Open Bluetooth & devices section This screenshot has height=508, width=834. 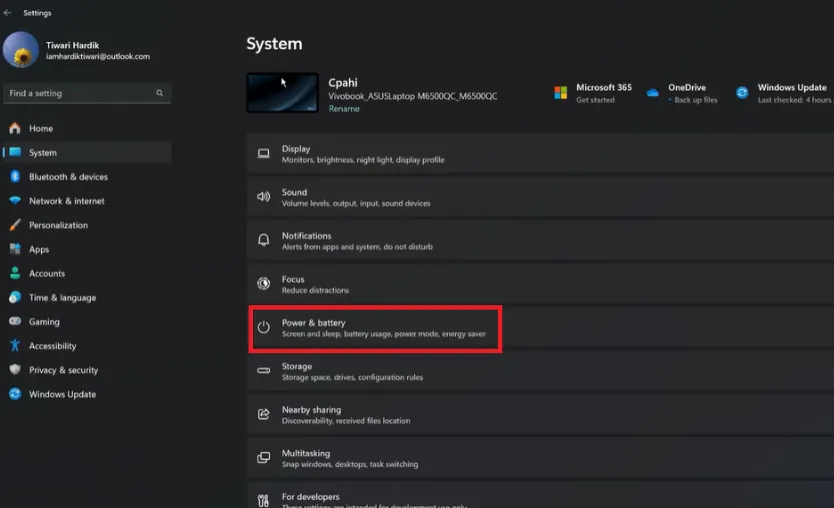(68, 177)
